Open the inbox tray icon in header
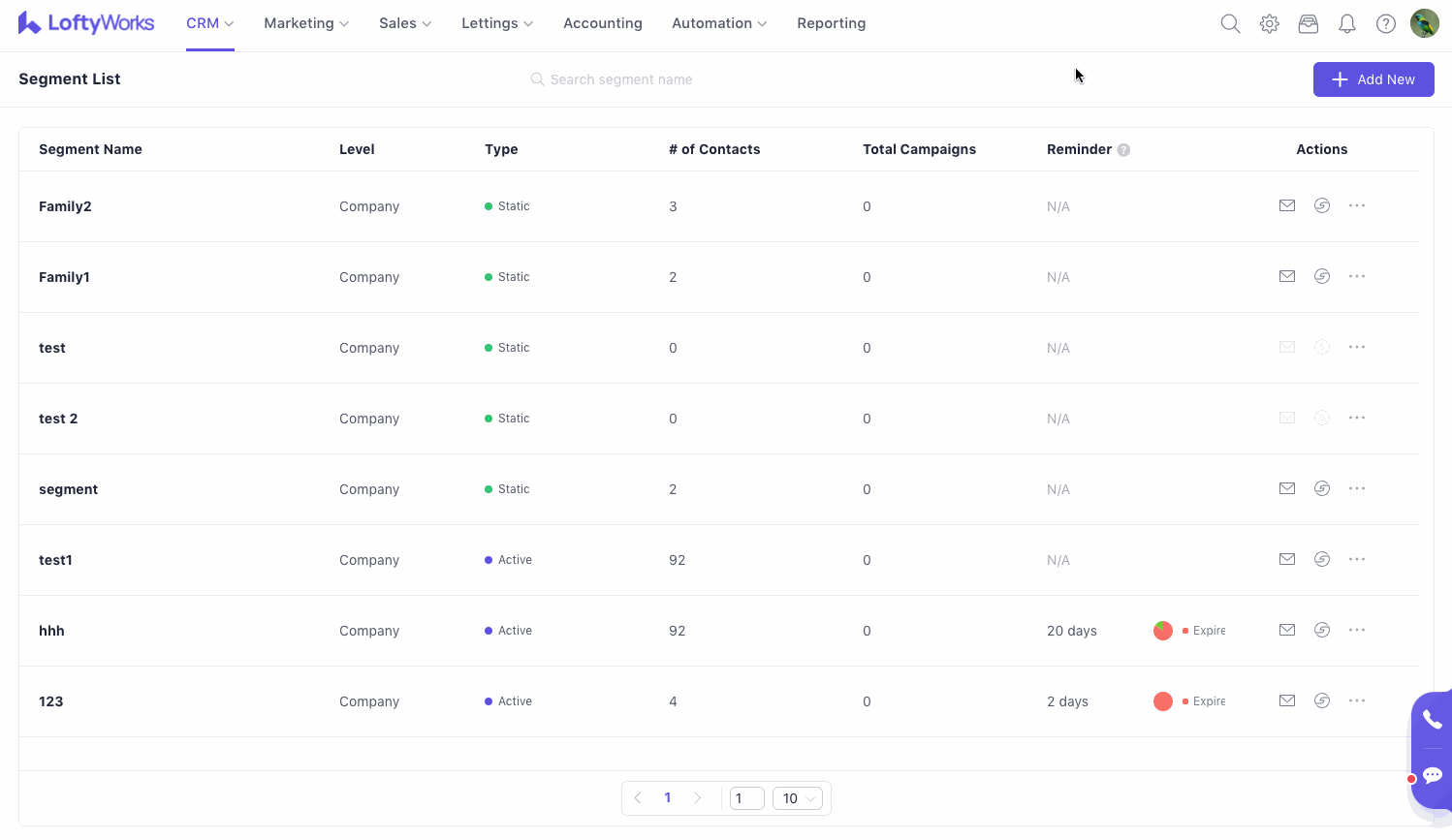Screen dimensions: 1452x840 tap(1309, 24)
